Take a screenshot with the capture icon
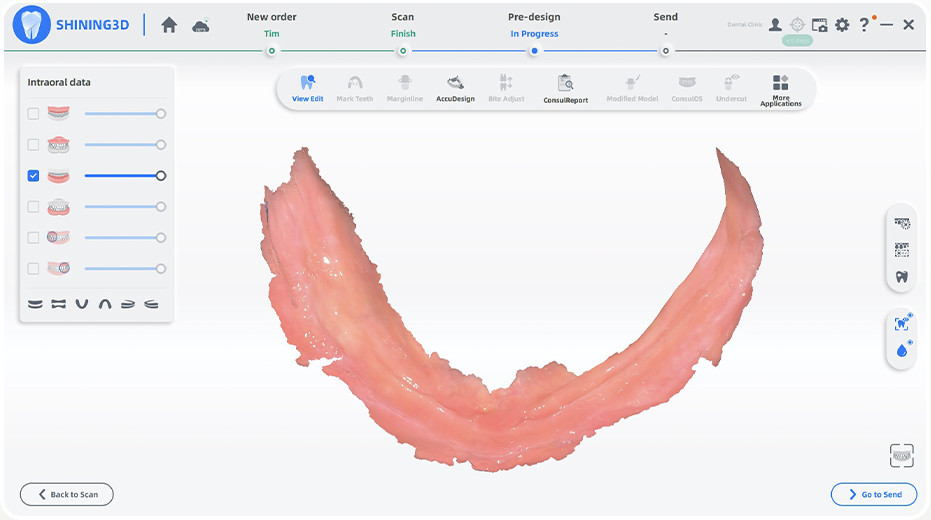Image resolution: width=931 pixels, height=520 pixels. pos(819,25)
